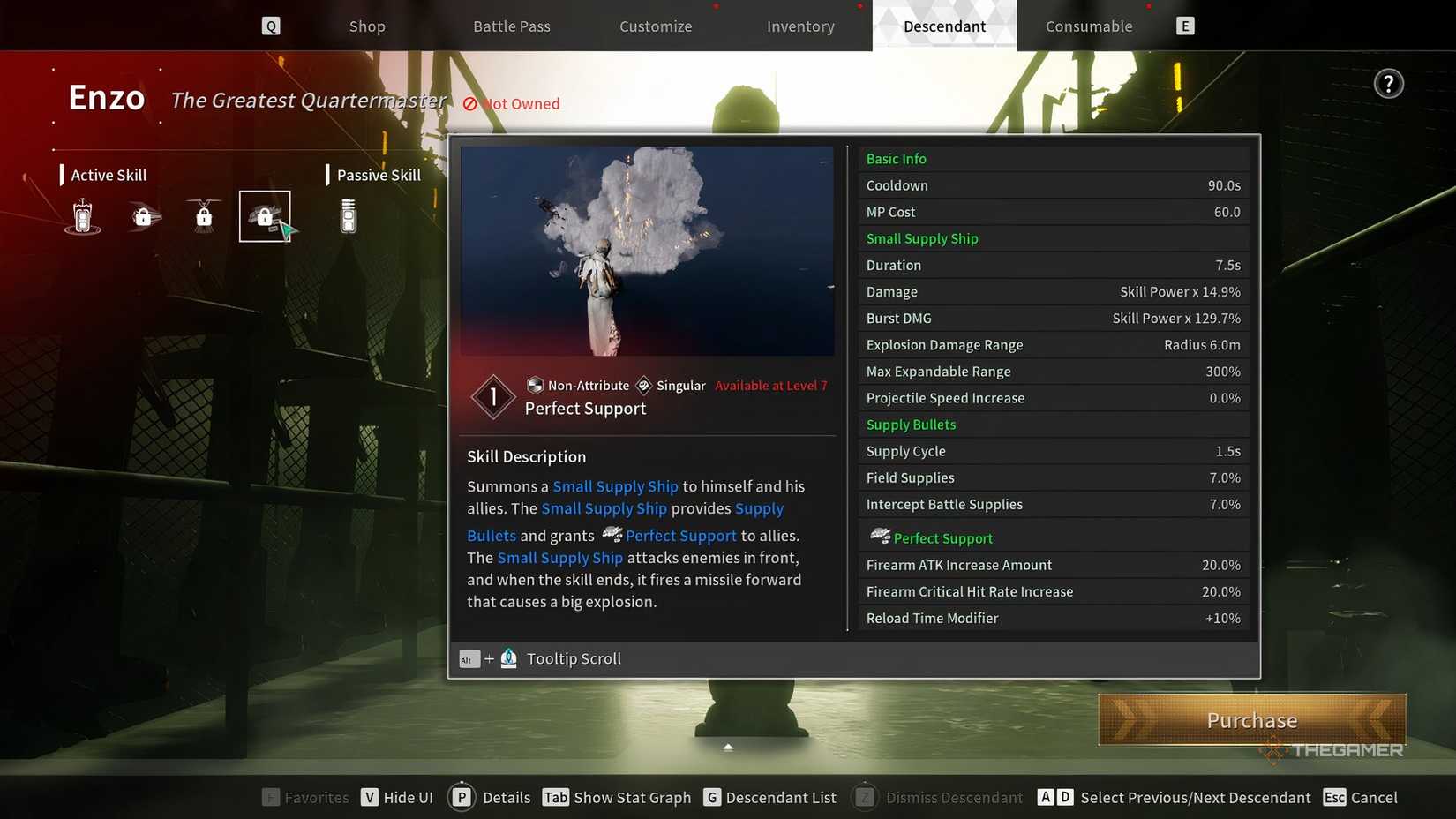The image size is (1456, 819).
Task: Open the help question mark icon
Action: pos(1388,84)
